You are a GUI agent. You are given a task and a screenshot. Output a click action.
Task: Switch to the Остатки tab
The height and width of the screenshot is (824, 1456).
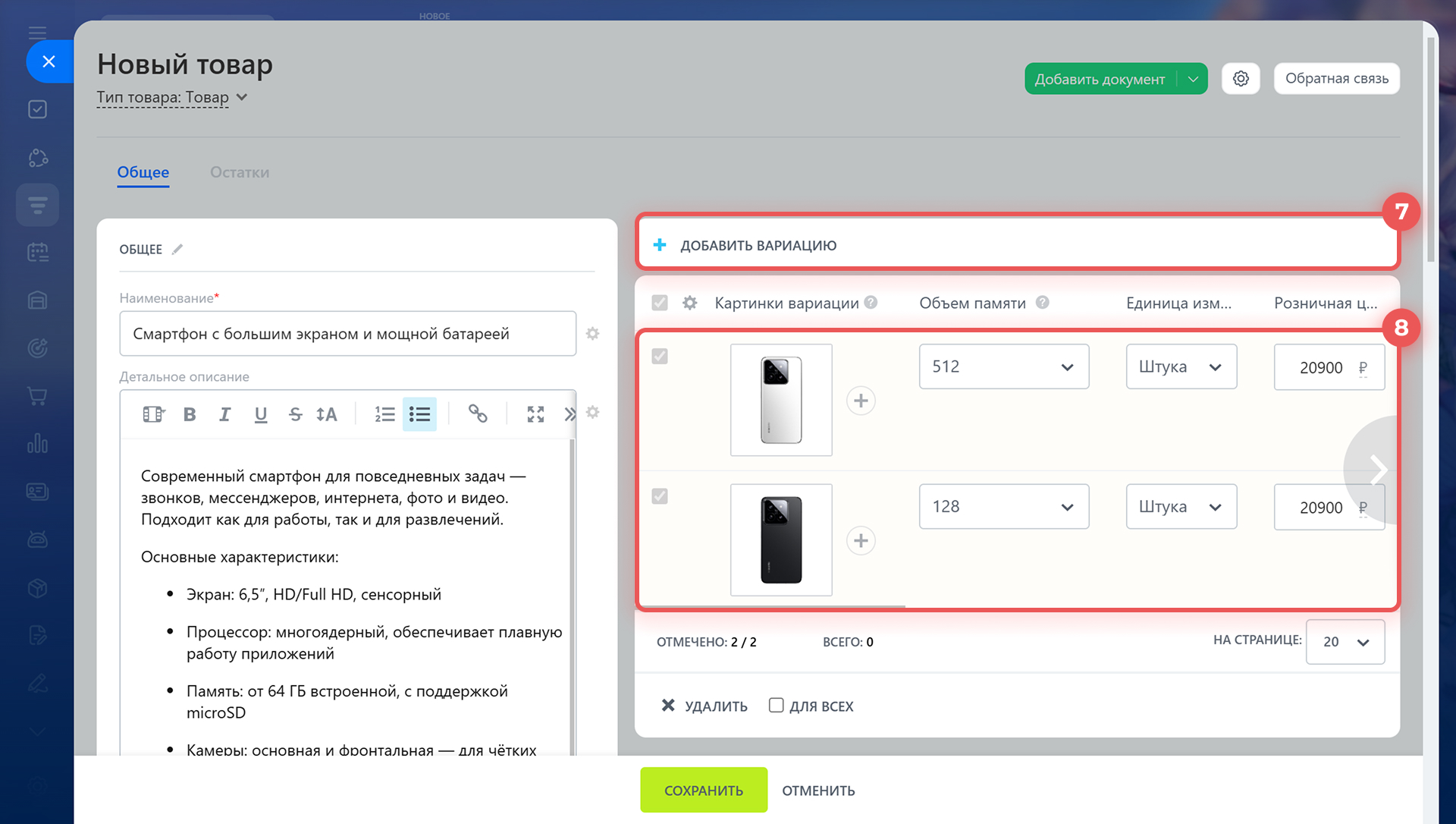(x=240, y=172)
